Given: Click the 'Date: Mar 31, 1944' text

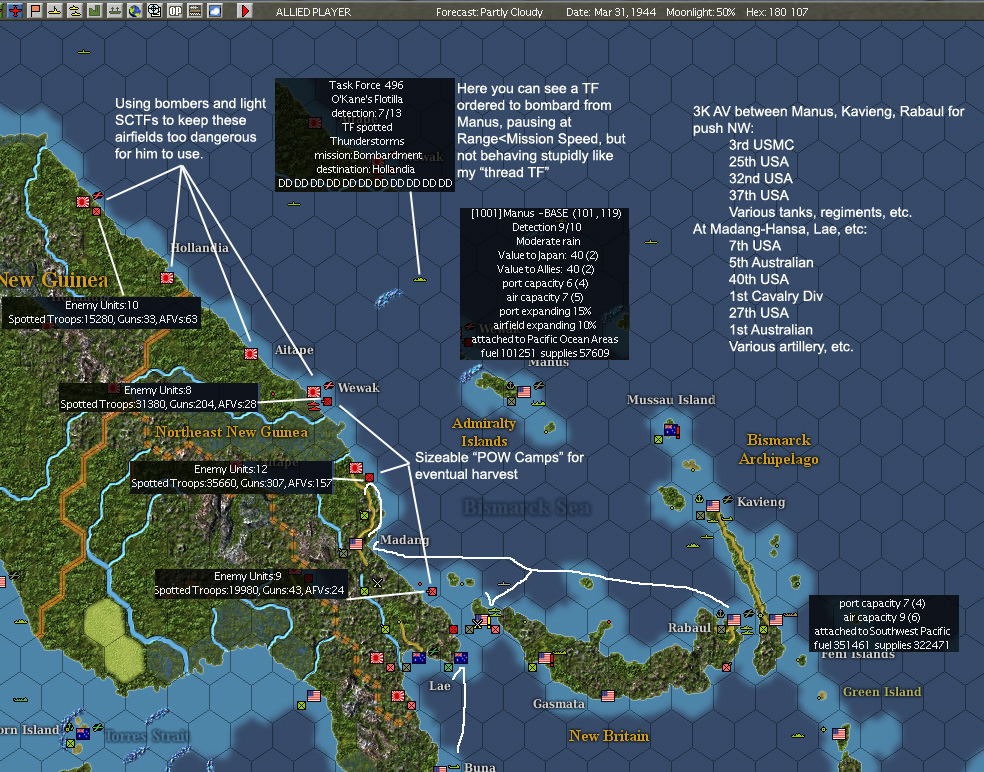Looking at the screenshot, I should click(x=611, y=12).
